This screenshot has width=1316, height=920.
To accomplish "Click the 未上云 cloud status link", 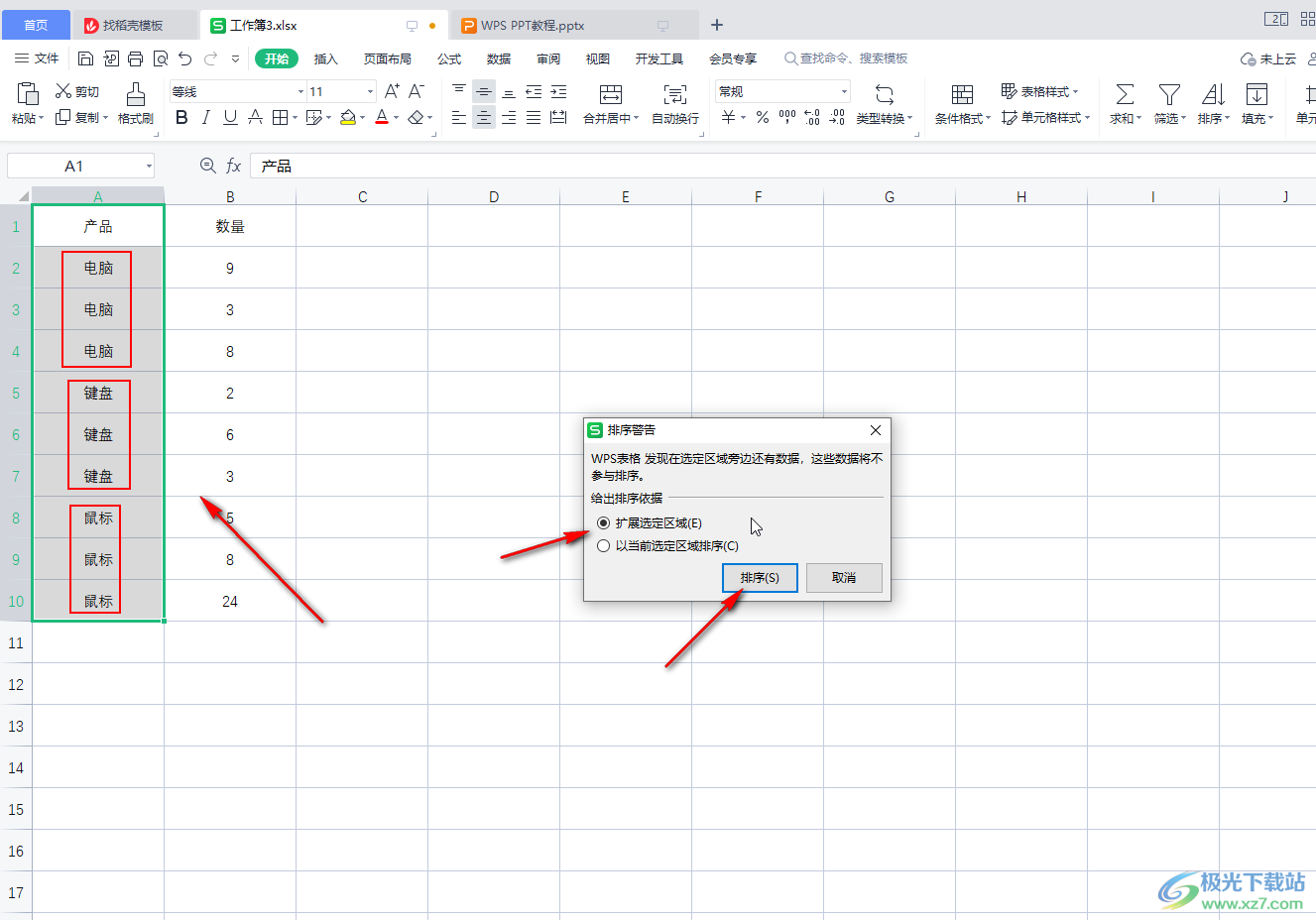I will tap(1268, 58).
